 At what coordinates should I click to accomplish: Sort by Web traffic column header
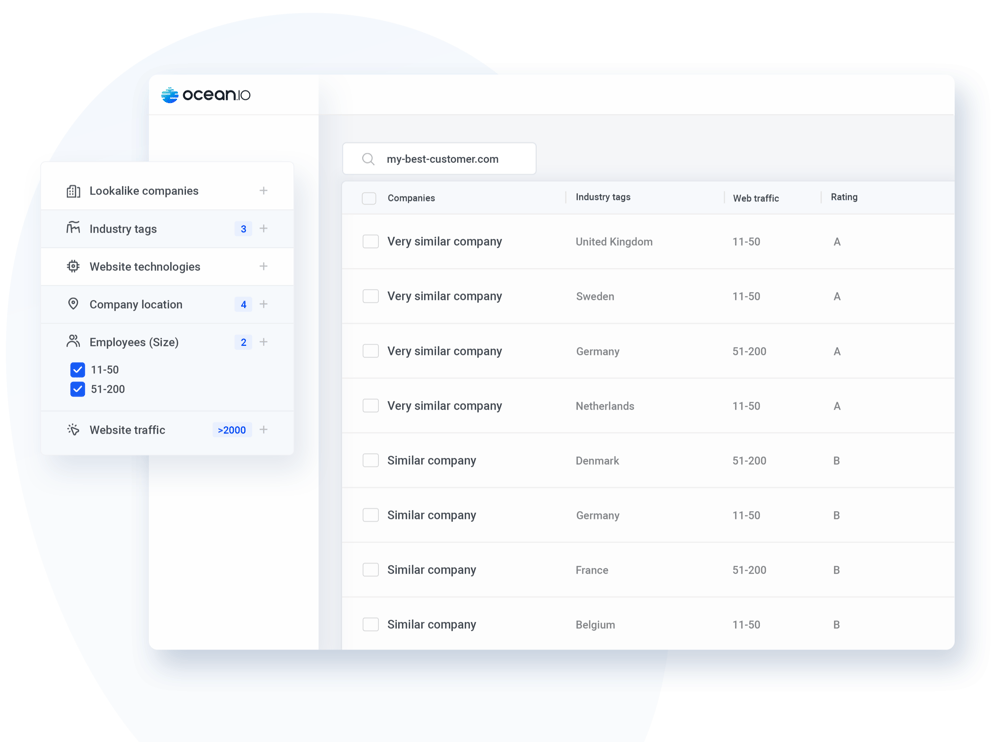click(x=756, y=198)
